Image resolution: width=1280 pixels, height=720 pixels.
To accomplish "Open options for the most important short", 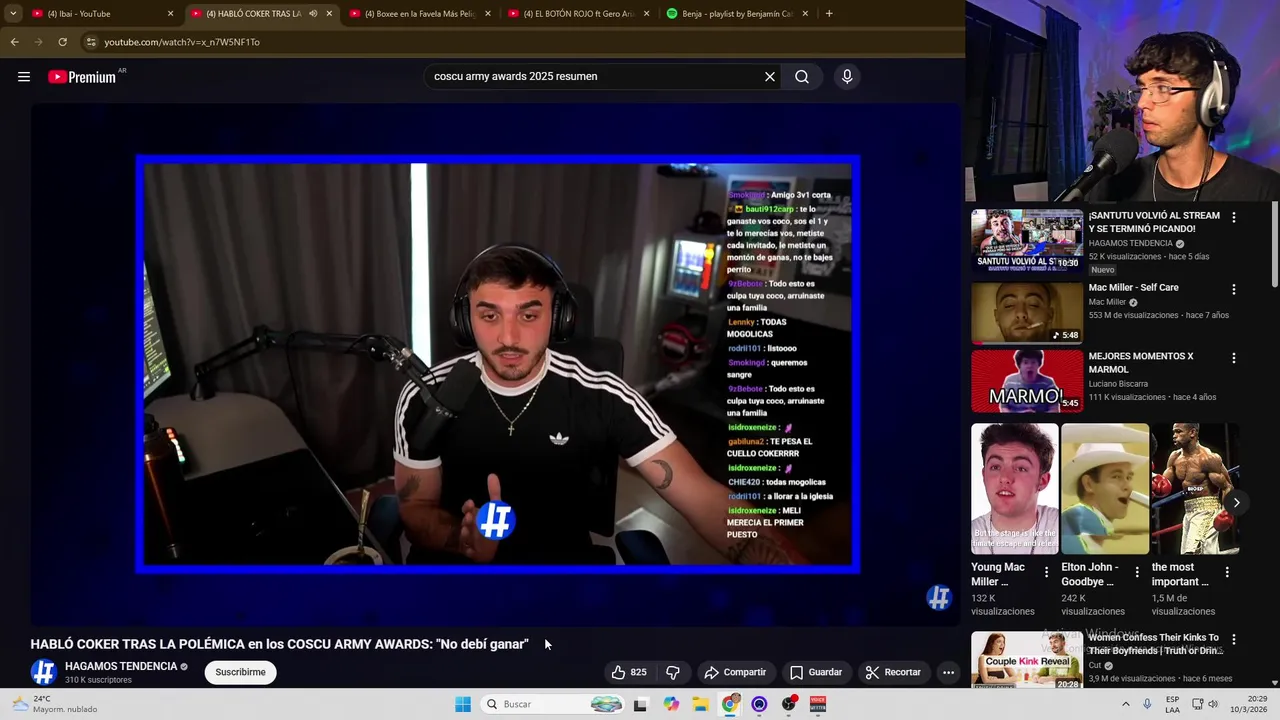I will click(1227, 572).
